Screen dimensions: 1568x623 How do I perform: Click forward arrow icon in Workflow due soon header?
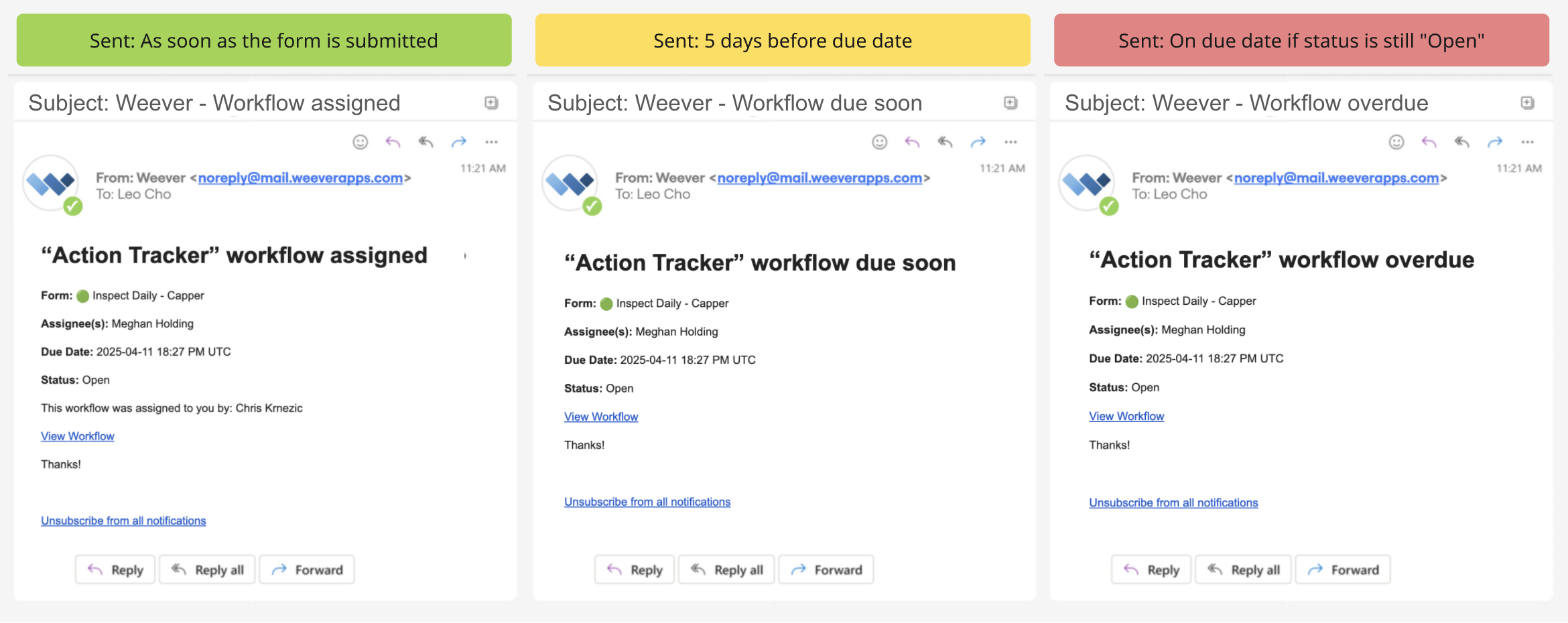click(978, 142)
